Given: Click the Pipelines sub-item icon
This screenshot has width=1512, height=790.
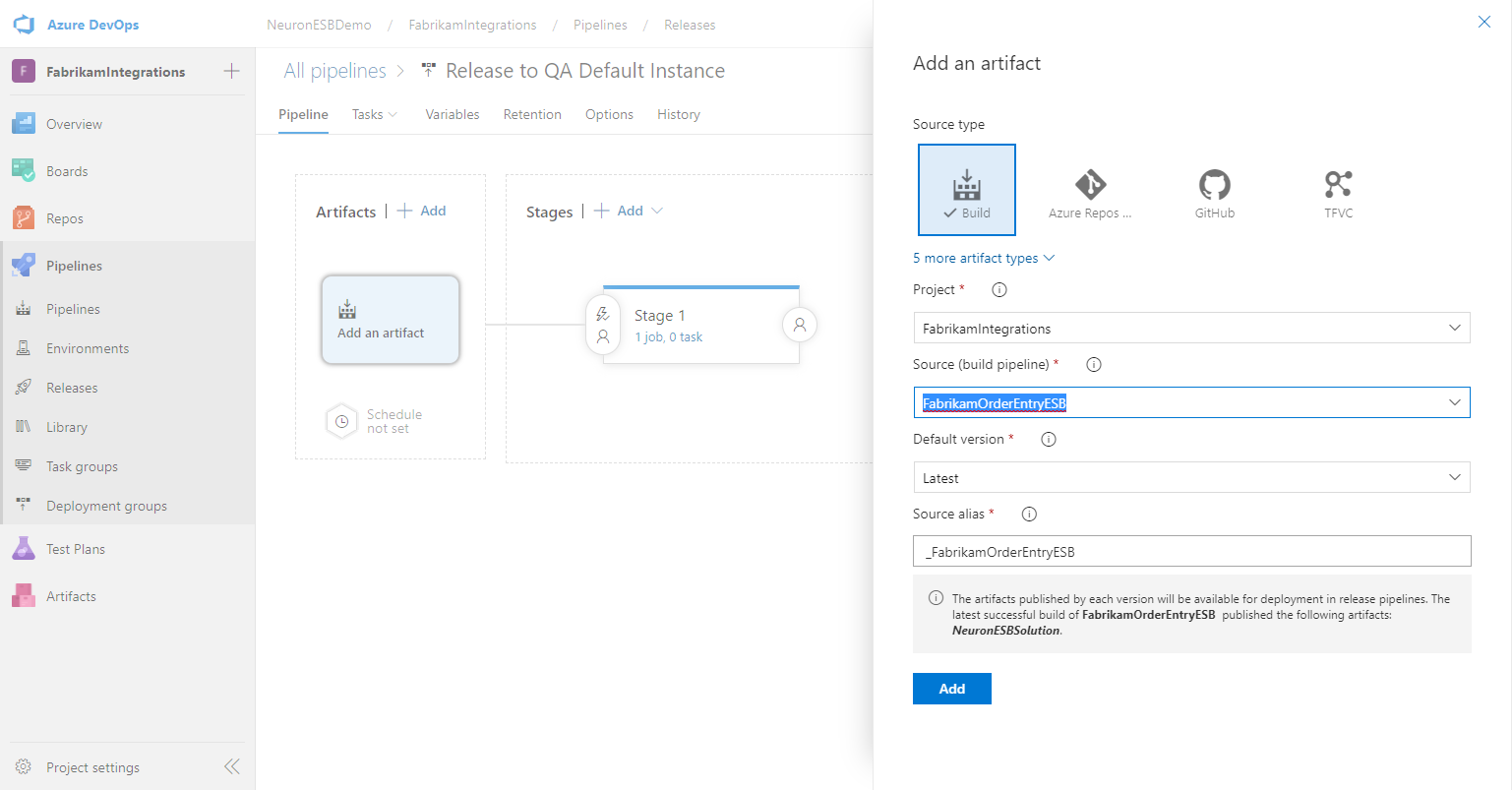Looking at the screenshot, I should [x=24, y=309].
